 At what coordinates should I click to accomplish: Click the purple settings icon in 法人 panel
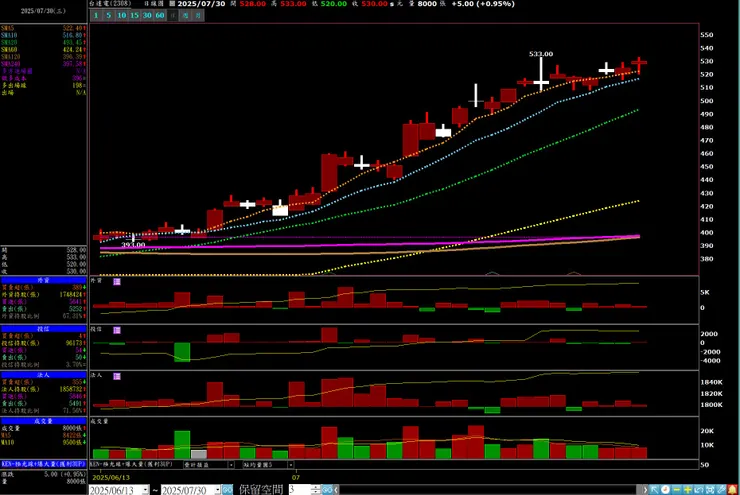pyautogui.click(x=117, y=376)
